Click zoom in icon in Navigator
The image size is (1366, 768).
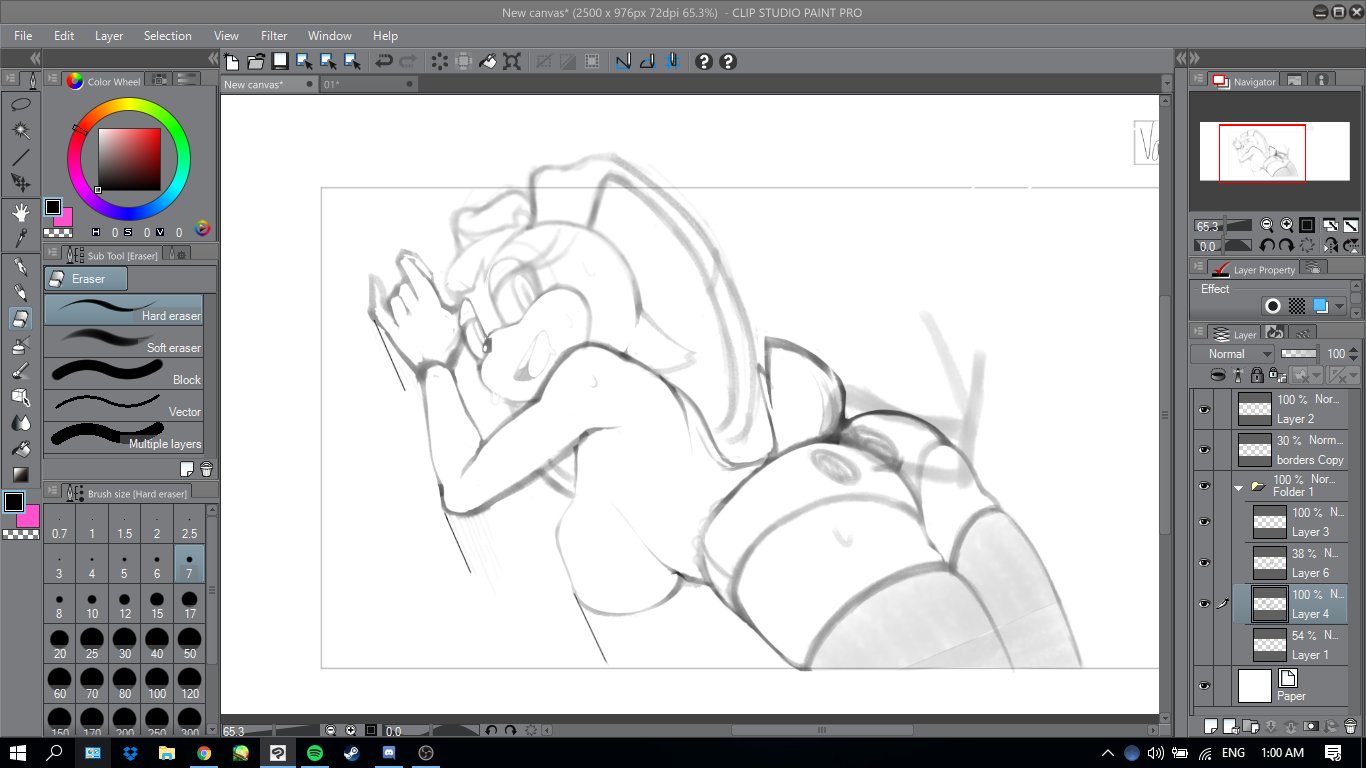[1287, 226]
